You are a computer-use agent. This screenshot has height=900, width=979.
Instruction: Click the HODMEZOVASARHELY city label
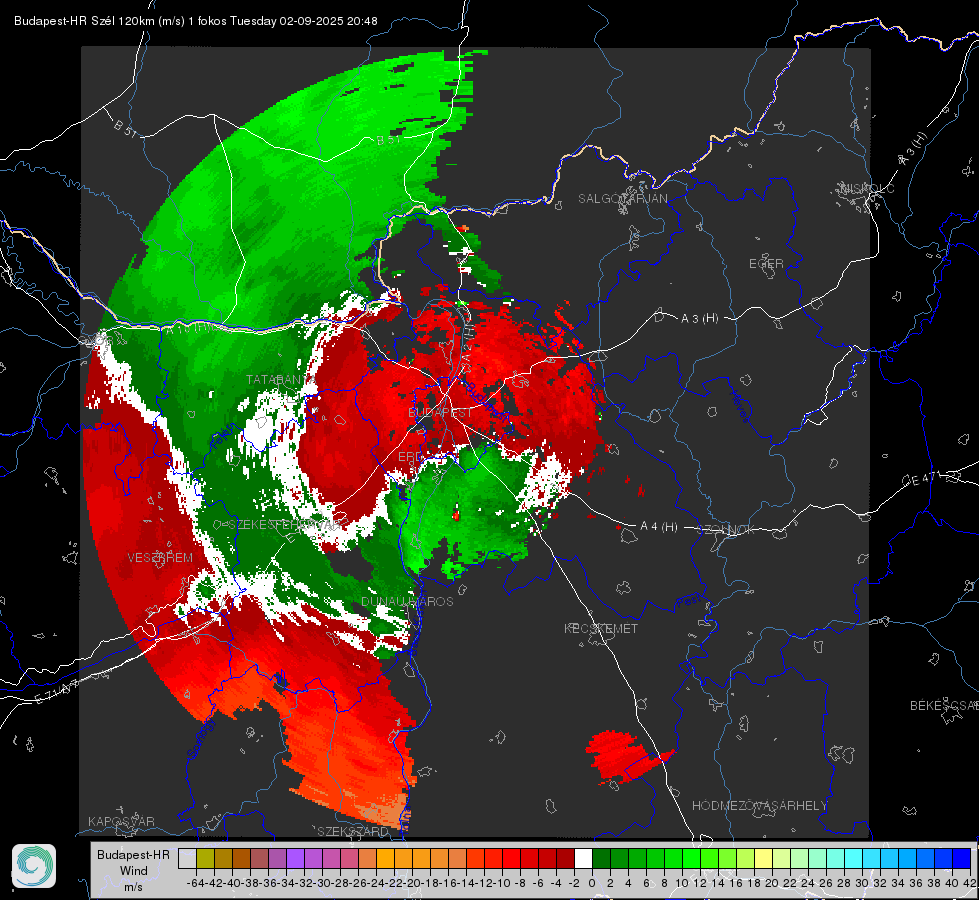(x=760, y=806)
